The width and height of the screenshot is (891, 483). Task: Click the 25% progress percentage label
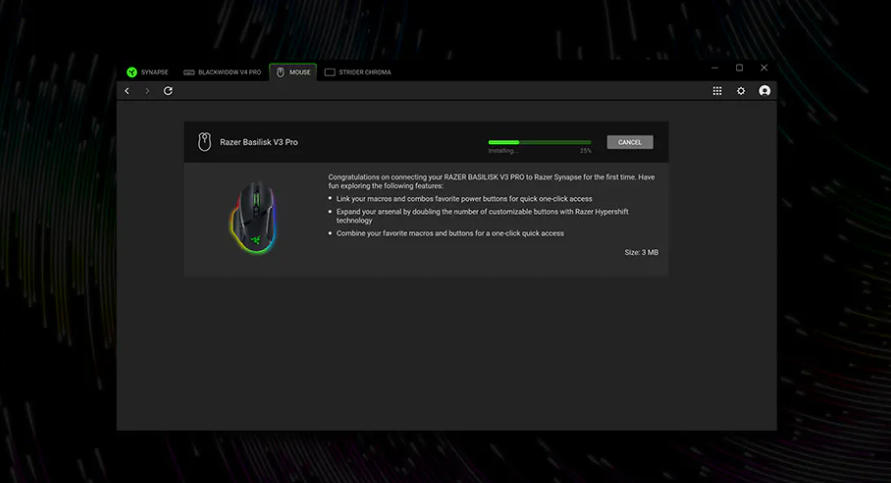click(x=585, y=151)
